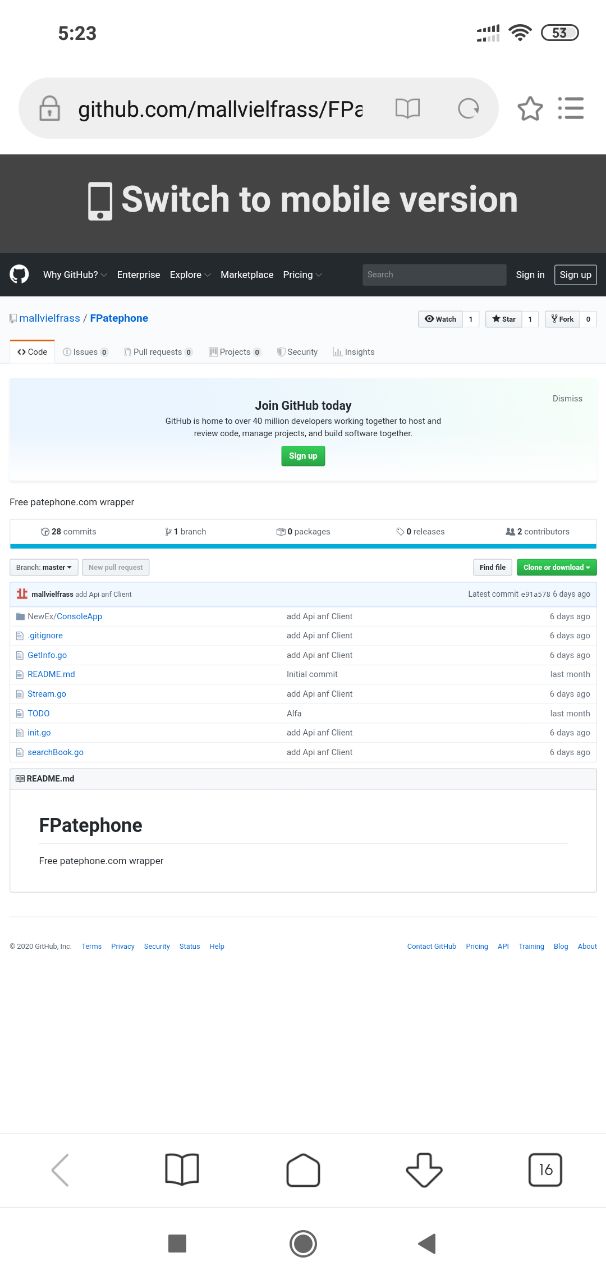The width and height of the screenshot is (606, 1280).
Task: View 0 packages
Action: pyautogui.click(x=303, y=532)
